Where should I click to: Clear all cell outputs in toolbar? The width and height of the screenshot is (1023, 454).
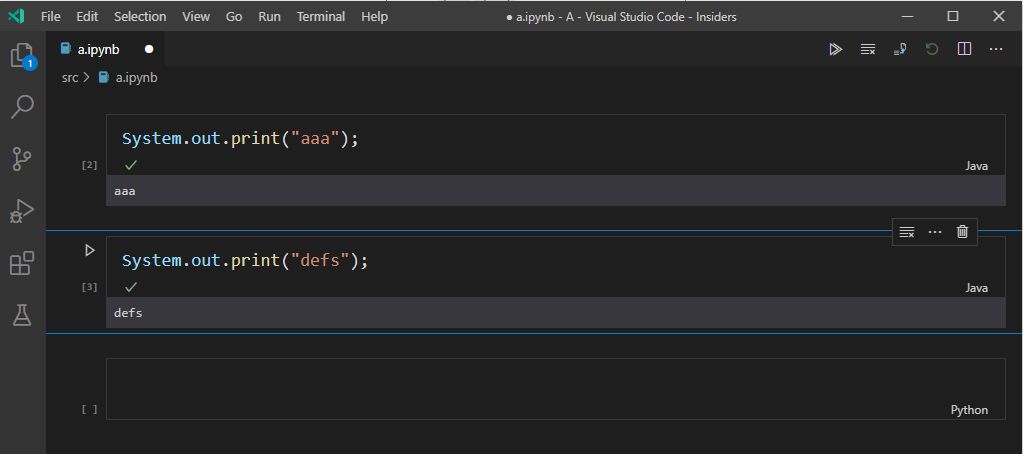coord(868,50)
